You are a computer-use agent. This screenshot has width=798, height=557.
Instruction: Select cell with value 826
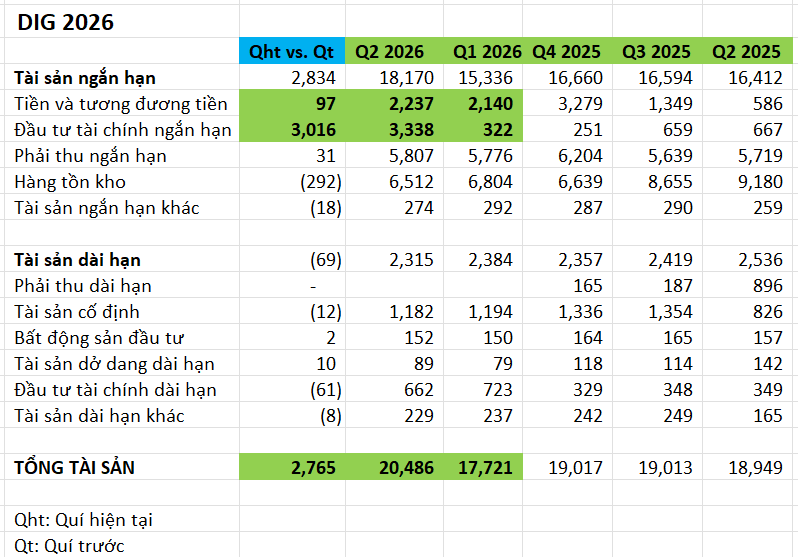click(x=748, y=311)
